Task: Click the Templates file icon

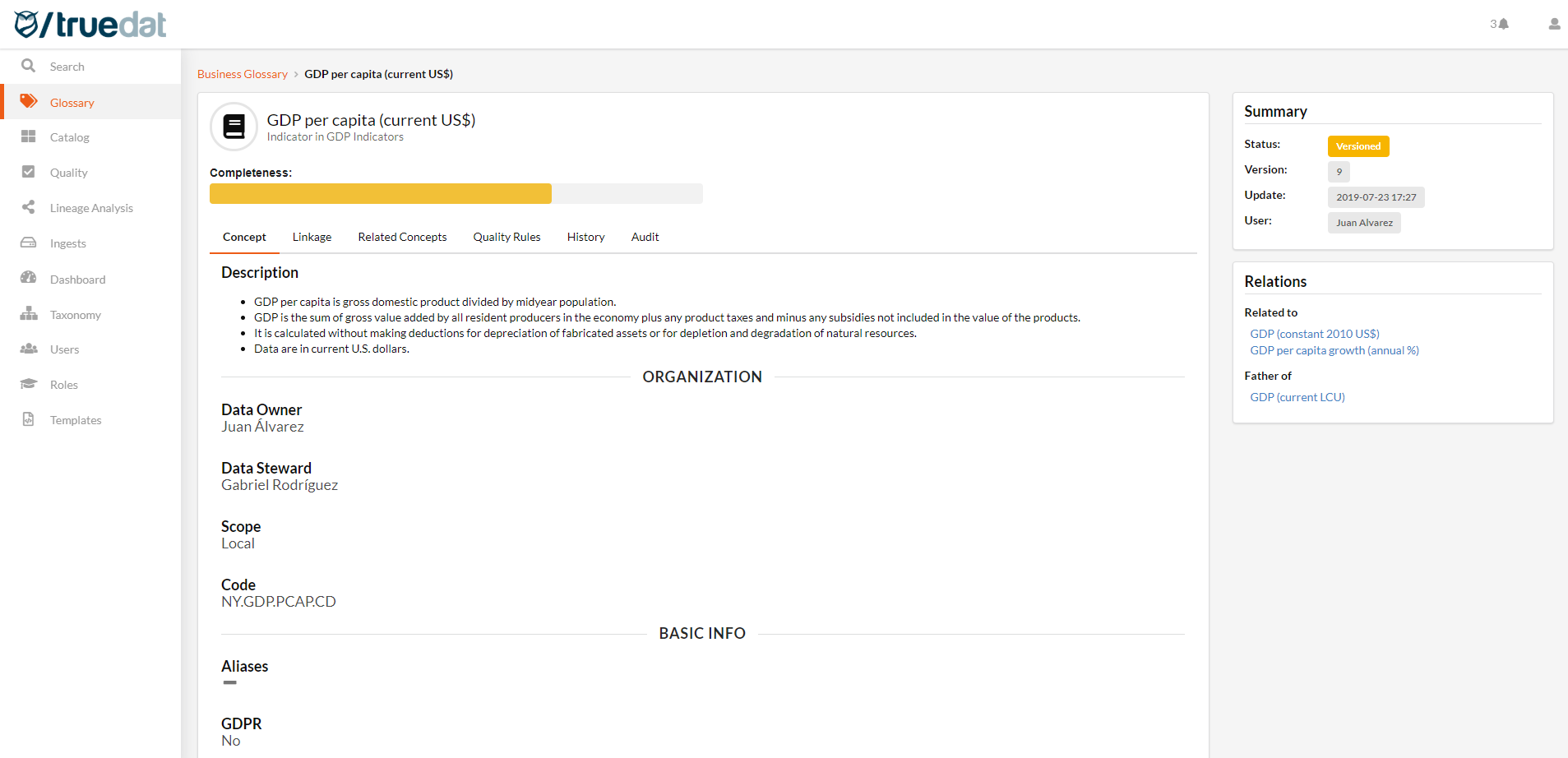Action: coord(28,419)
